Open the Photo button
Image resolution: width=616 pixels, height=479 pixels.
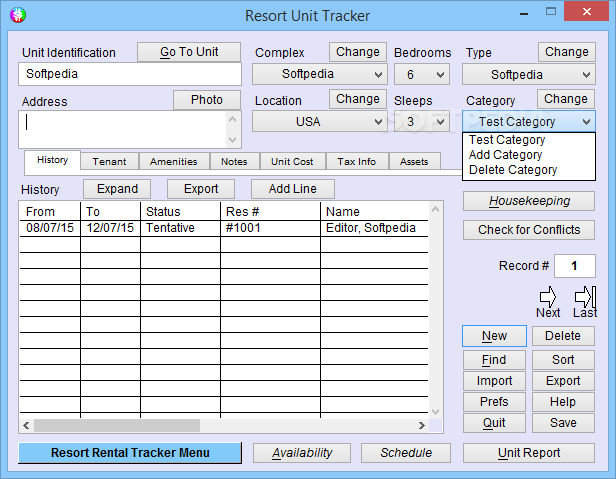[x=207, y=100]
